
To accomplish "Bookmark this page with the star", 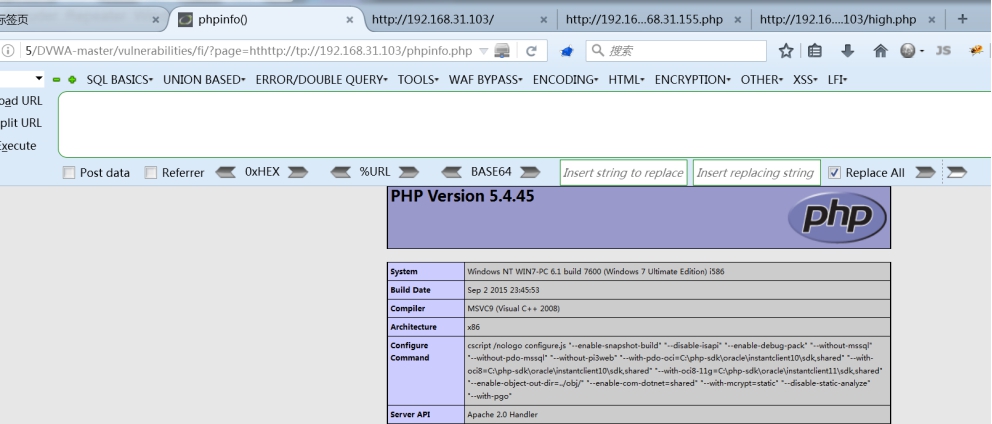I will [786, 51].
